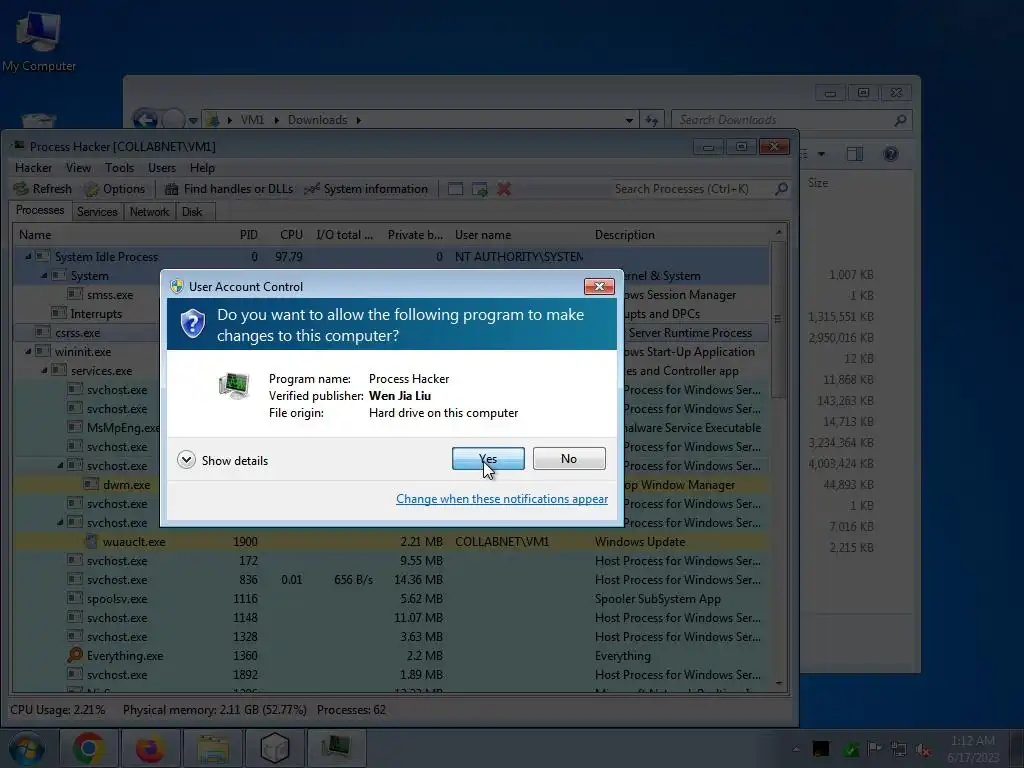This screenshot has height=768, width=1024.
Task: Close the User Account Control dialog
Action: click(599, 286)
